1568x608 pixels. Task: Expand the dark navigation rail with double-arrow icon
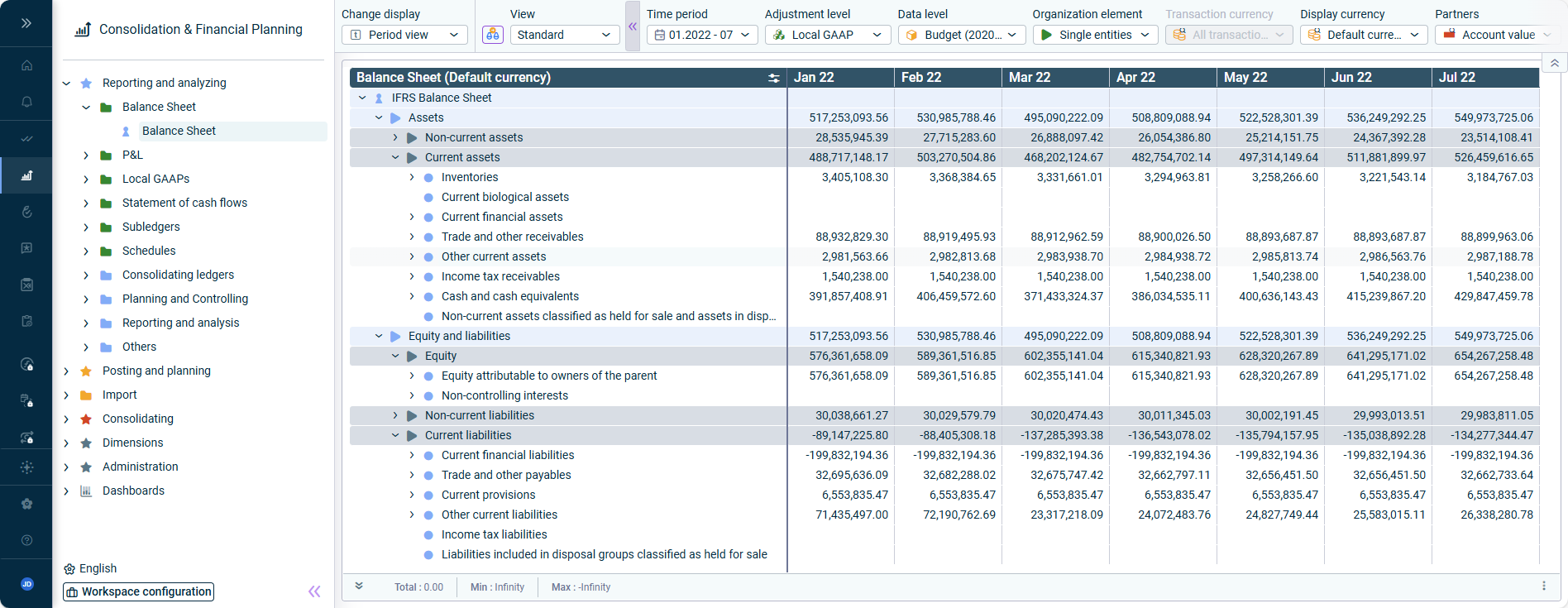pos(26,23)
